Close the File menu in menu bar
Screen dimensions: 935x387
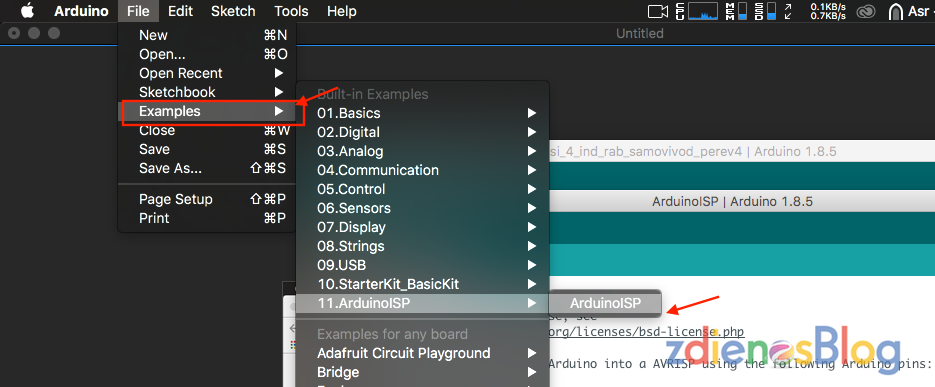(x=138, y=11)
